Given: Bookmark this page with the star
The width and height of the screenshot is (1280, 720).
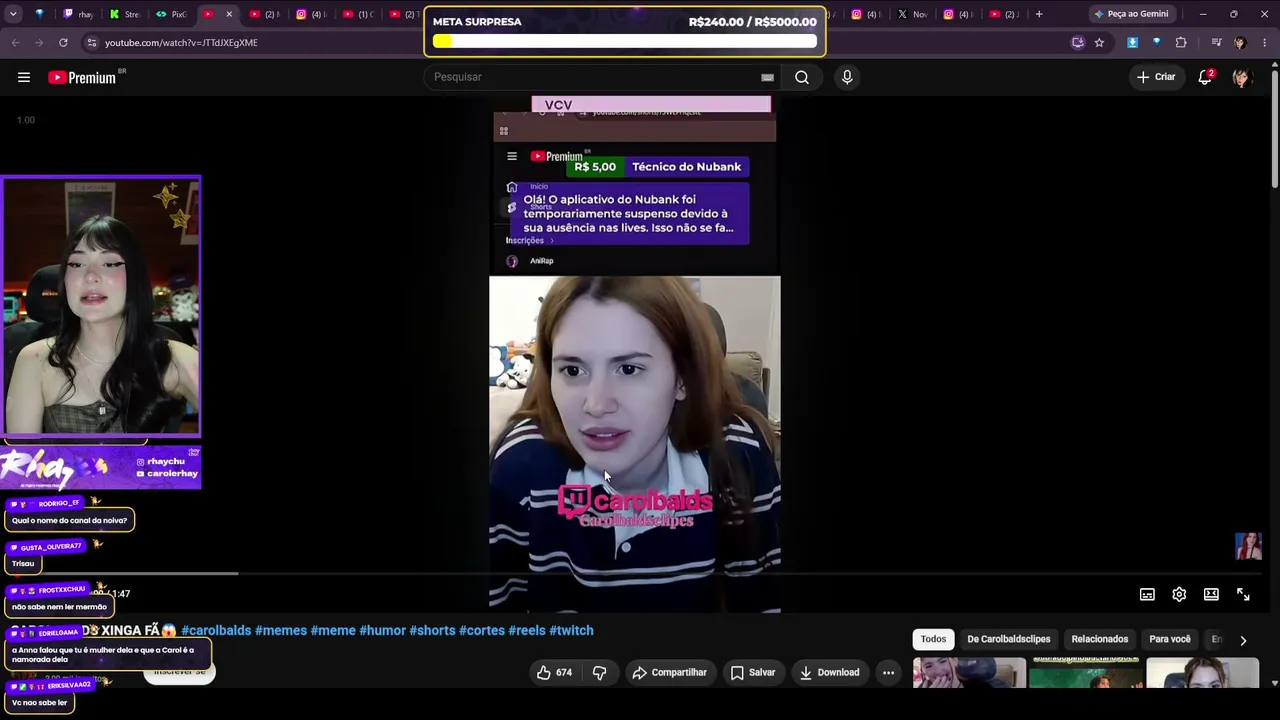Looking at the screenshot, I should pyautogui.click(x=1099, y=43).
